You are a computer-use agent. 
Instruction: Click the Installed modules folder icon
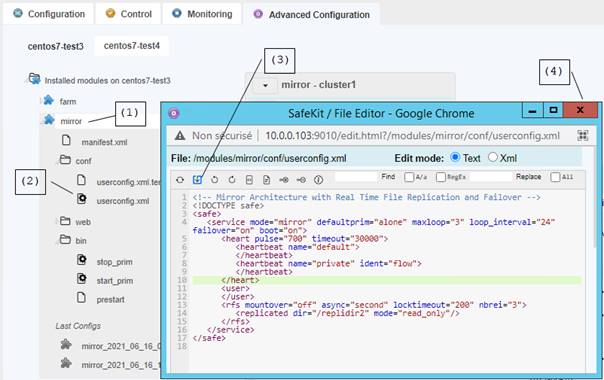tap(34, 79)
